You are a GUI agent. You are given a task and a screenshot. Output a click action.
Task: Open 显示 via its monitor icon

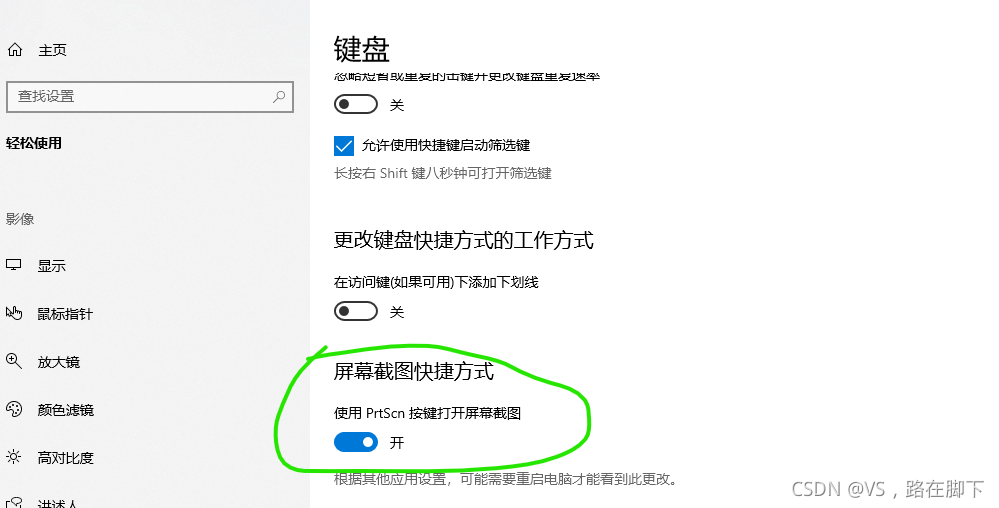pos(14,265)
